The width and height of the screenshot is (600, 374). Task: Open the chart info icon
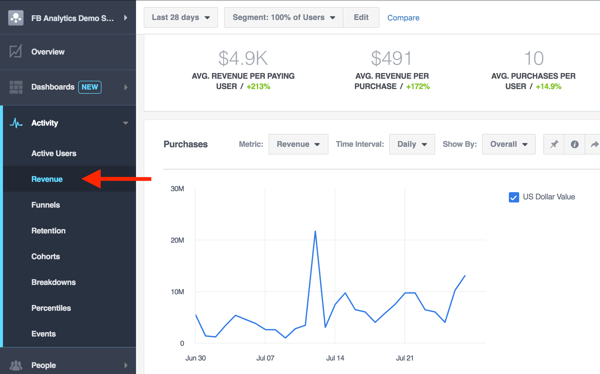click(574, 144)
